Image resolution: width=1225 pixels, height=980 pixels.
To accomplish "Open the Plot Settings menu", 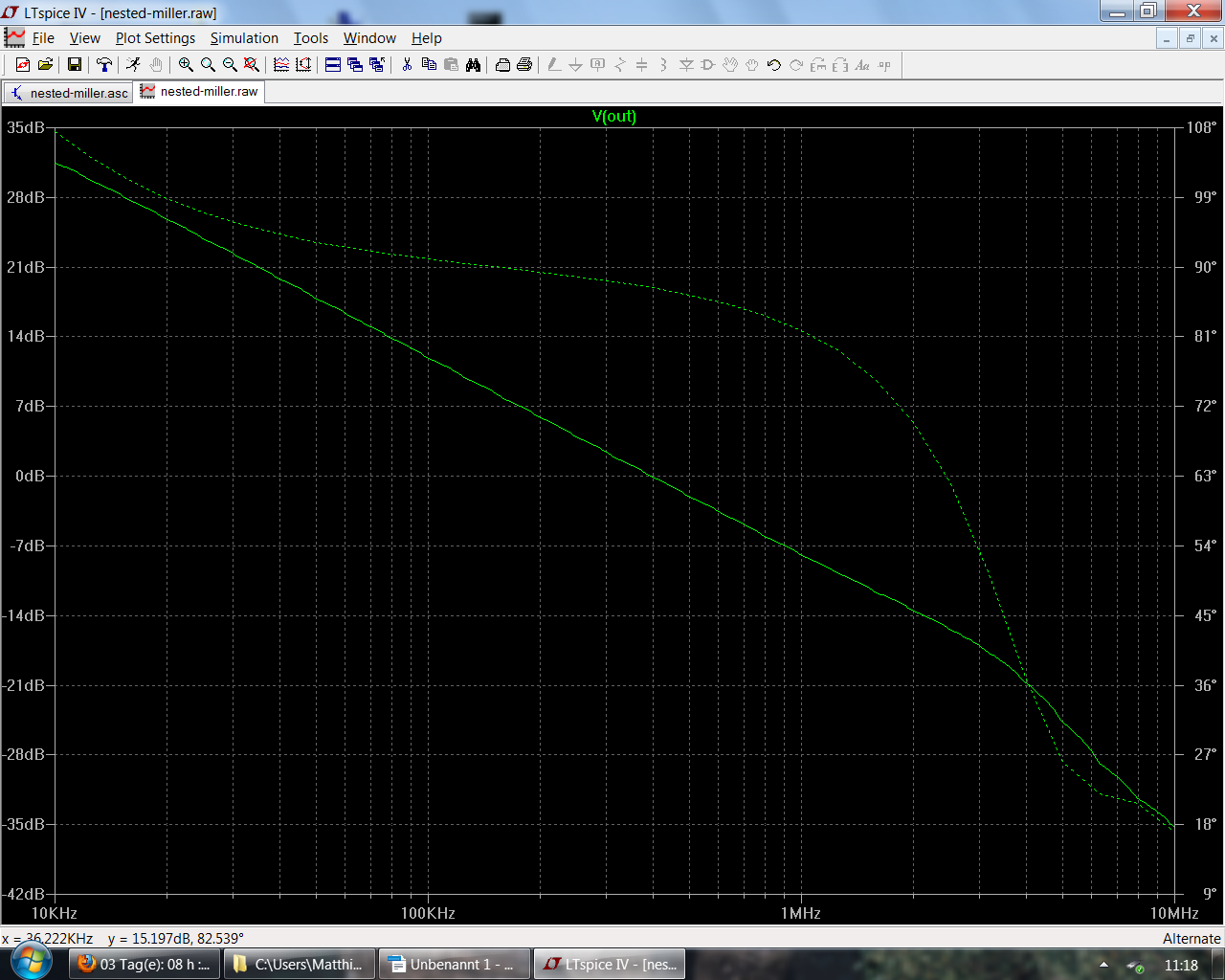I will coord(155,38).
